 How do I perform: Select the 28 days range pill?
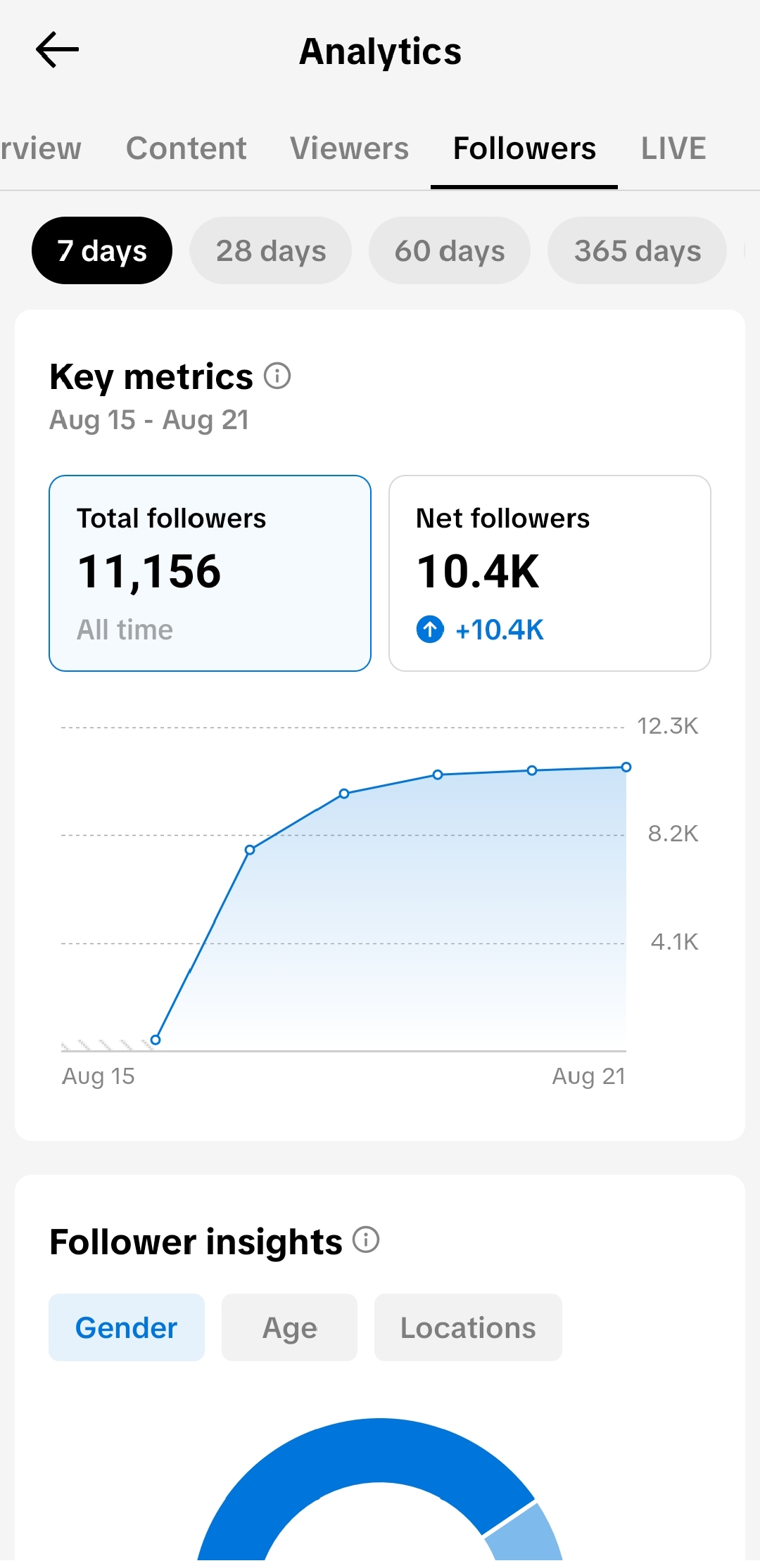click(271, 250)
